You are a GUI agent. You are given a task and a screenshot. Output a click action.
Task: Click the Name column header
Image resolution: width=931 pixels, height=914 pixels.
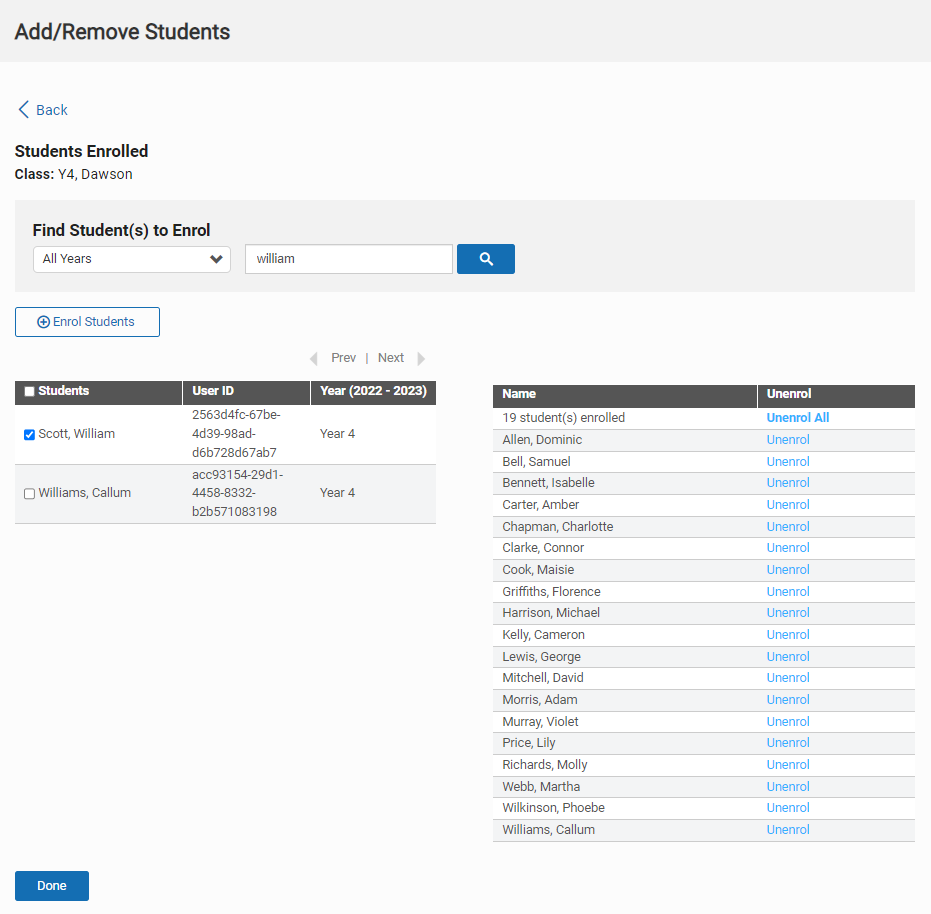pyautogui.click(x=625, y=396)
